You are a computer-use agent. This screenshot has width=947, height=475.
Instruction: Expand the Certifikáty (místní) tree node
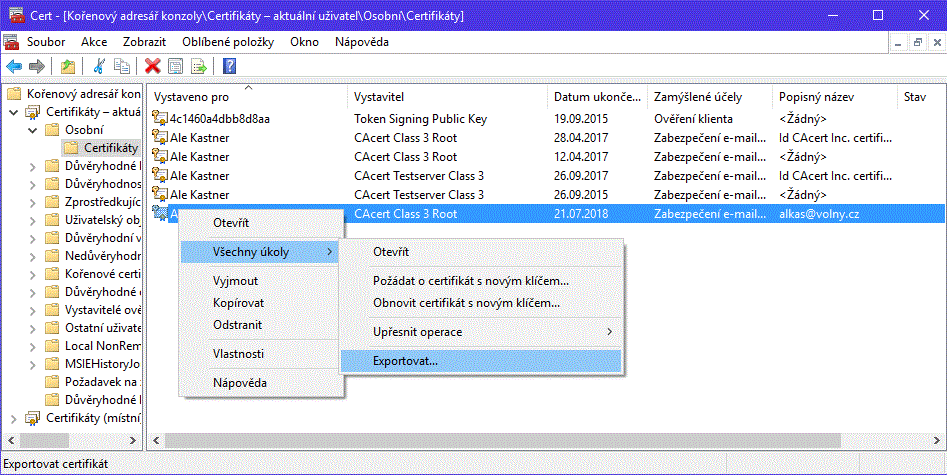(x=11, y=417)
